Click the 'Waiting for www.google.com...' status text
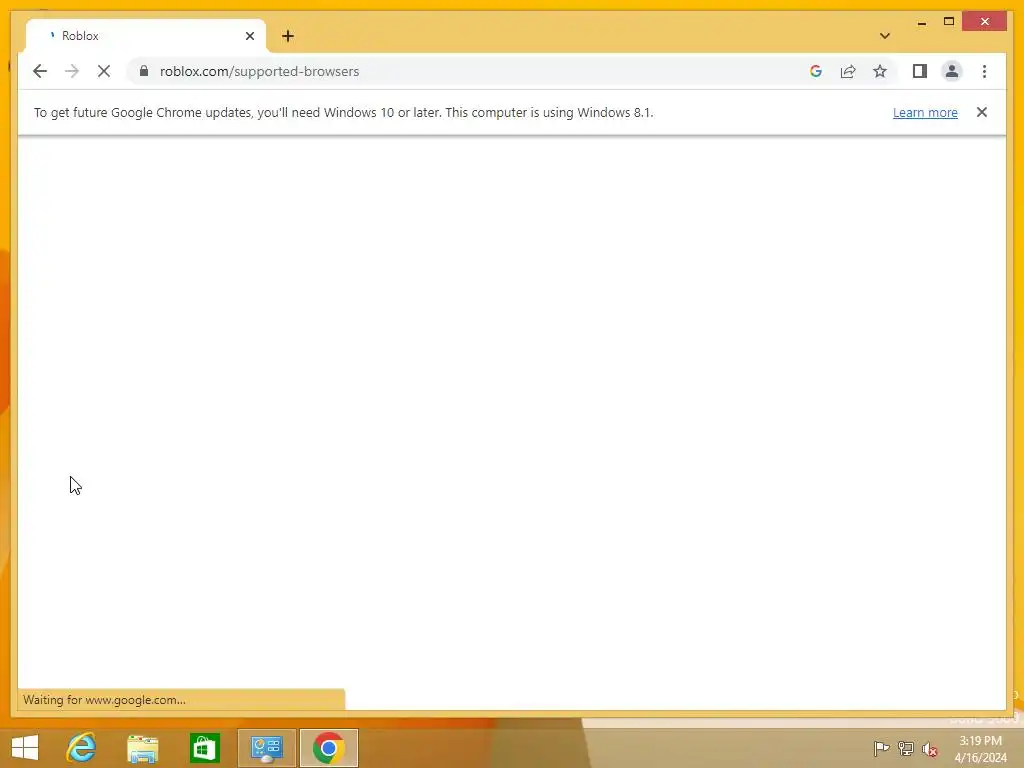 click(x=104, y=699)
